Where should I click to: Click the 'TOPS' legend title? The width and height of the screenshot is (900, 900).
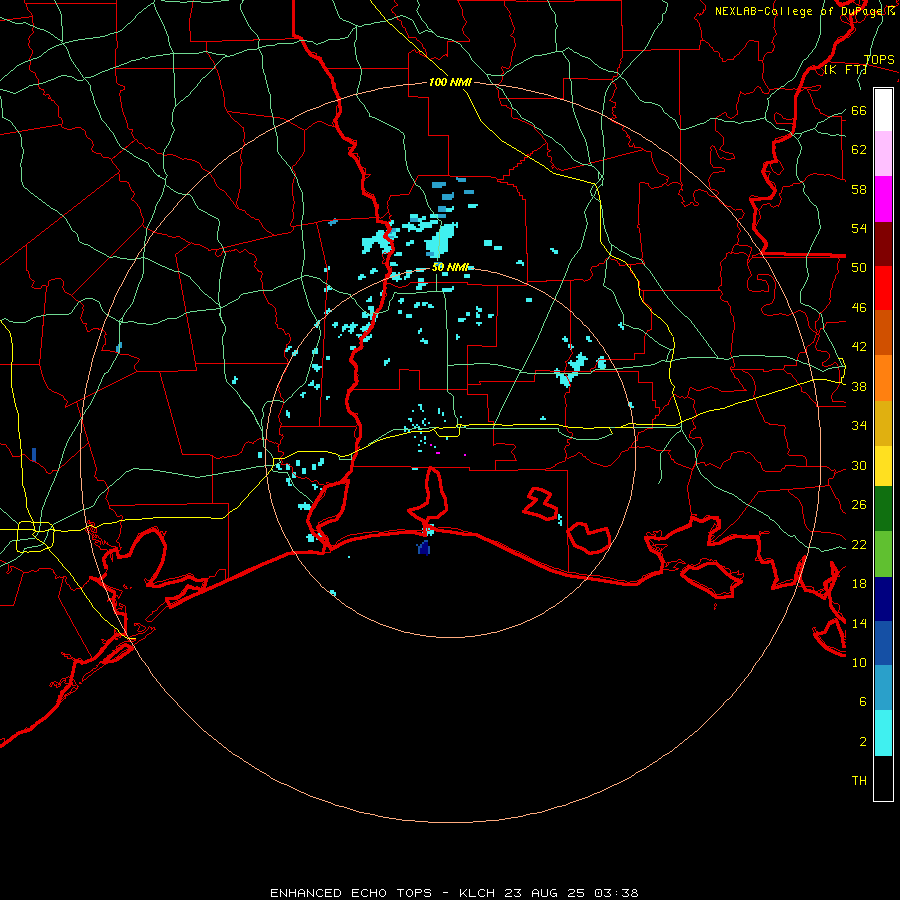[879, 60]
